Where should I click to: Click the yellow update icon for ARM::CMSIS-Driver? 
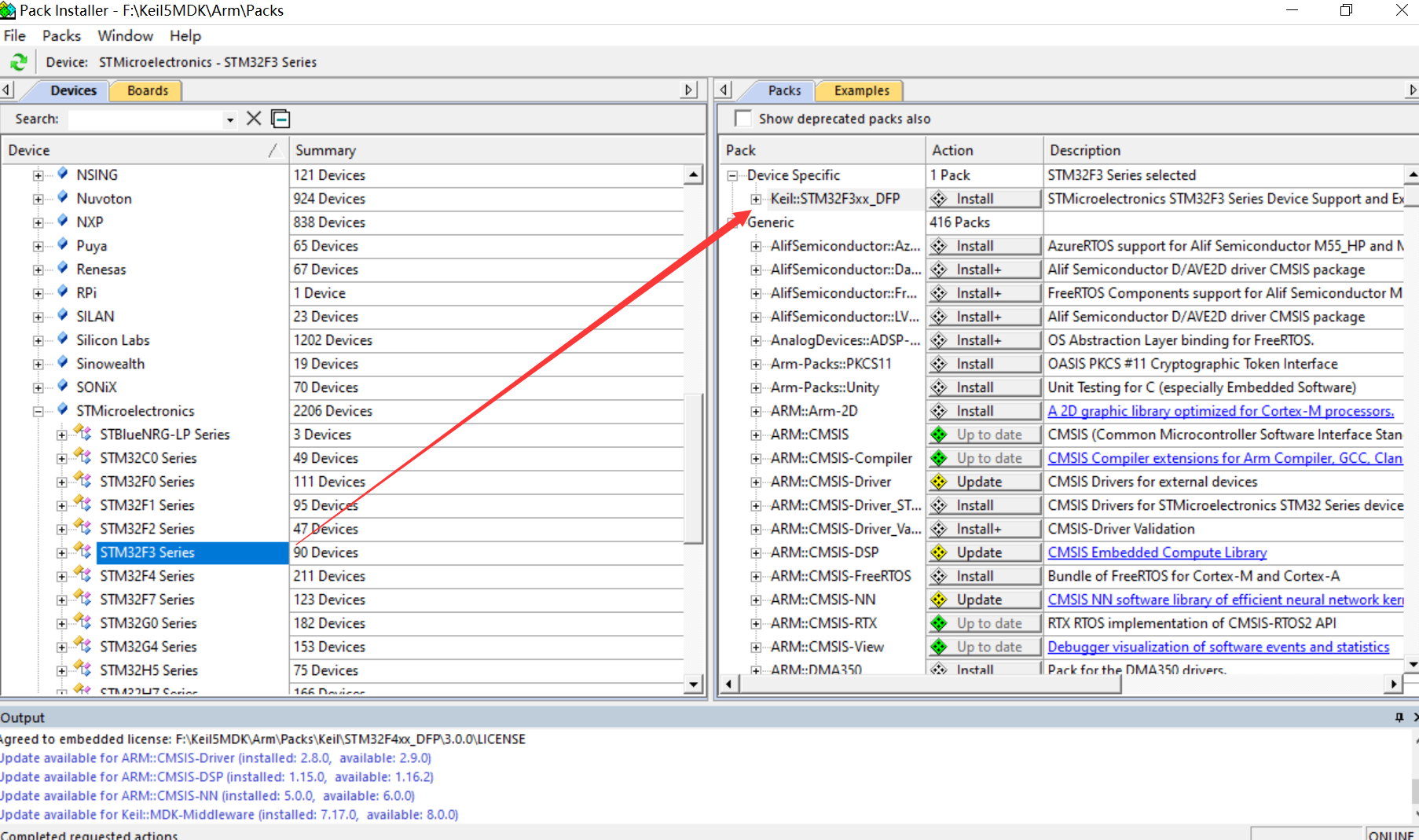(x=939, y=482)
